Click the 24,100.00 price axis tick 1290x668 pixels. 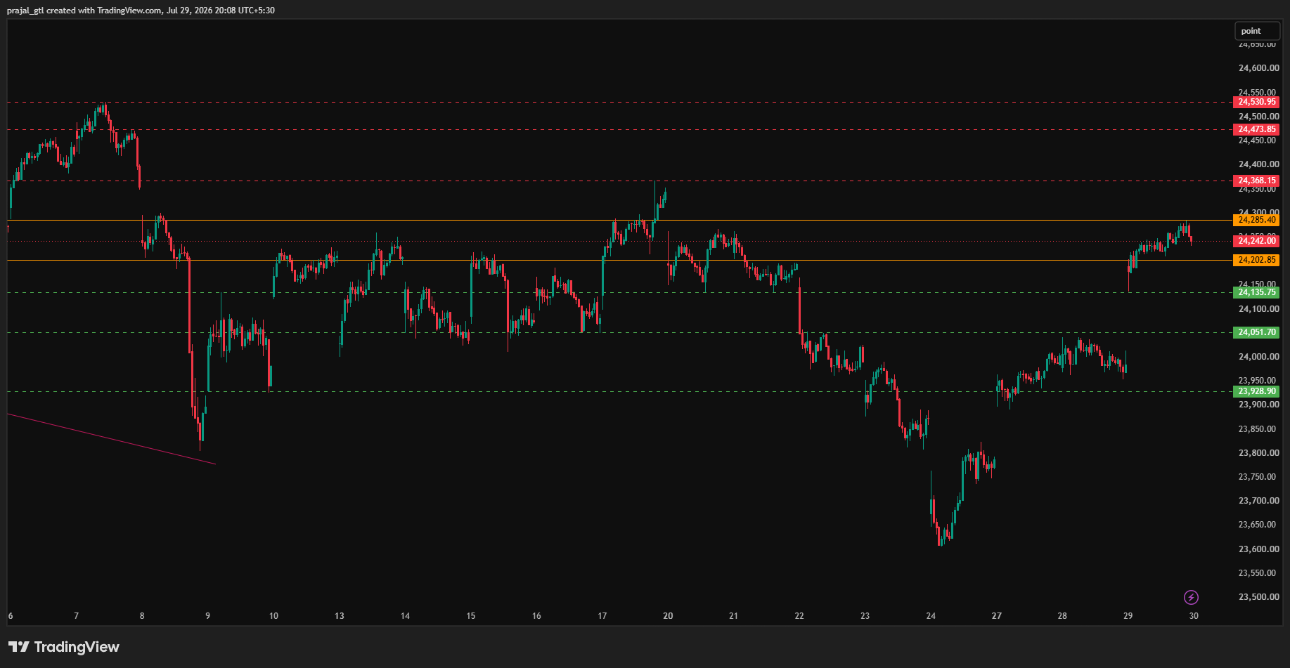click(1258, 309)
